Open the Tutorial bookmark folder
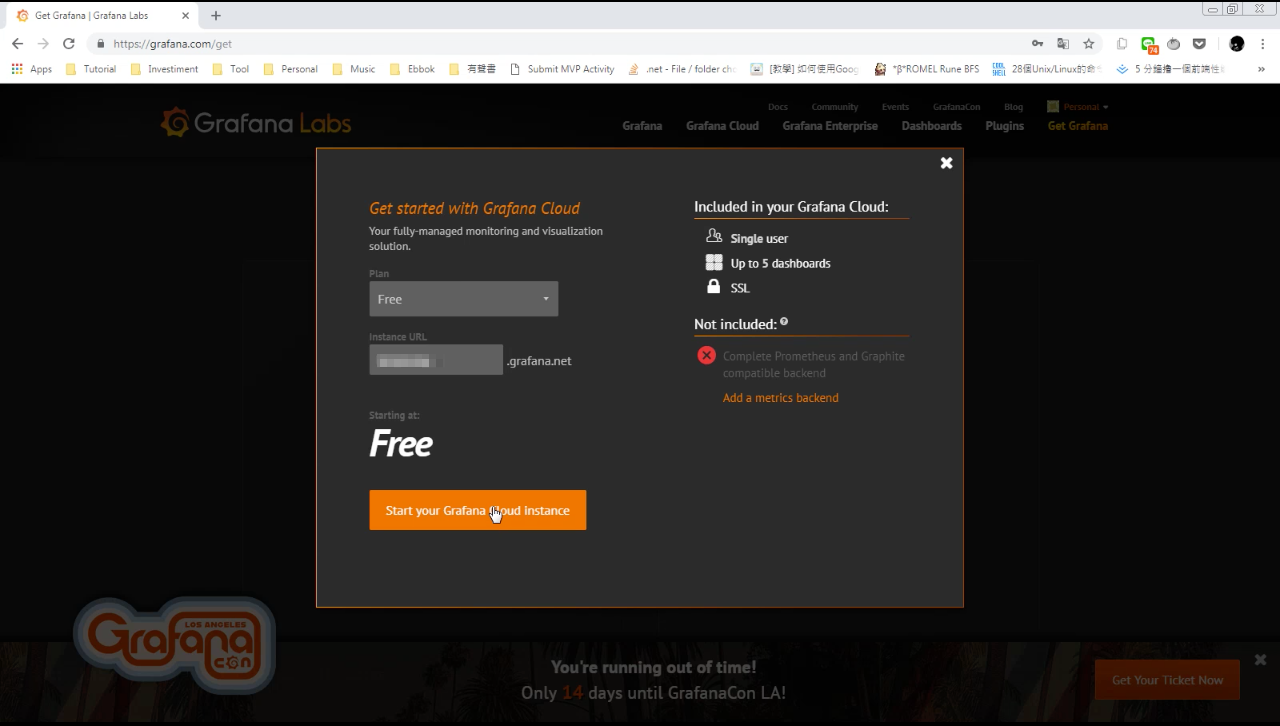The height and width of the screenshot is (726, 1280). 90,69
